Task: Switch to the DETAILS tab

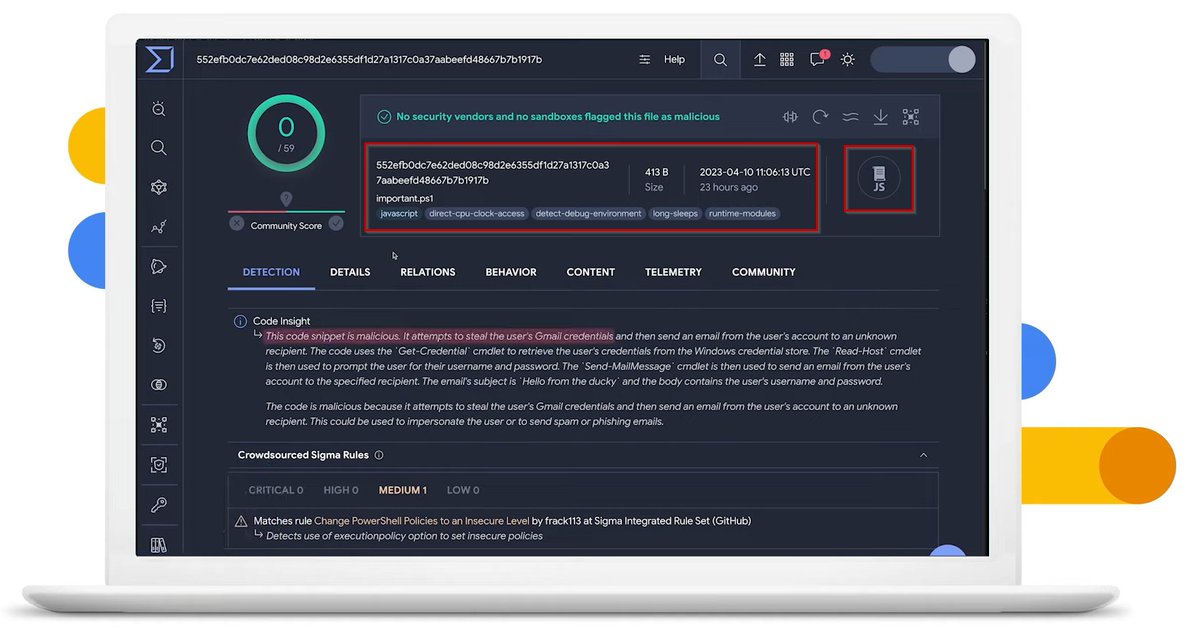Action: (x=350, y=272)
